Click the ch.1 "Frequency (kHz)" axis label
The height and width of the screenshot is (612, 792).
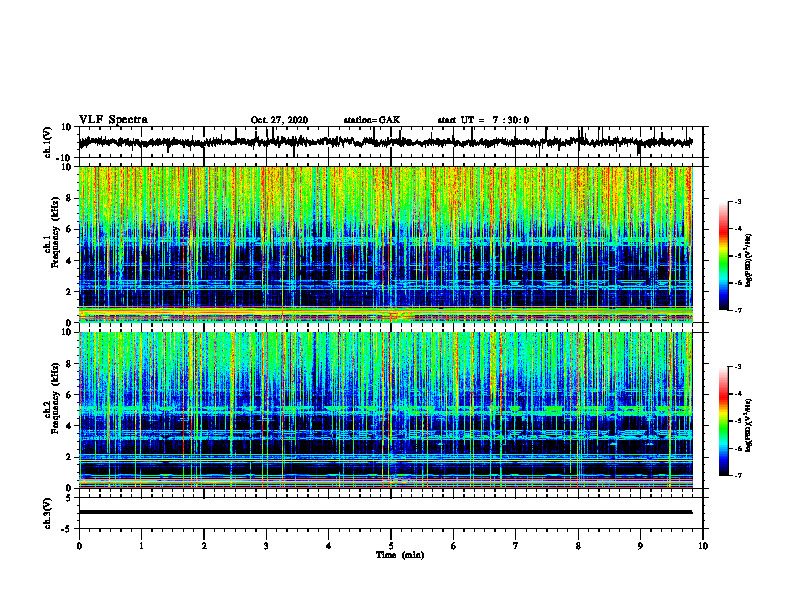point(55,233)
